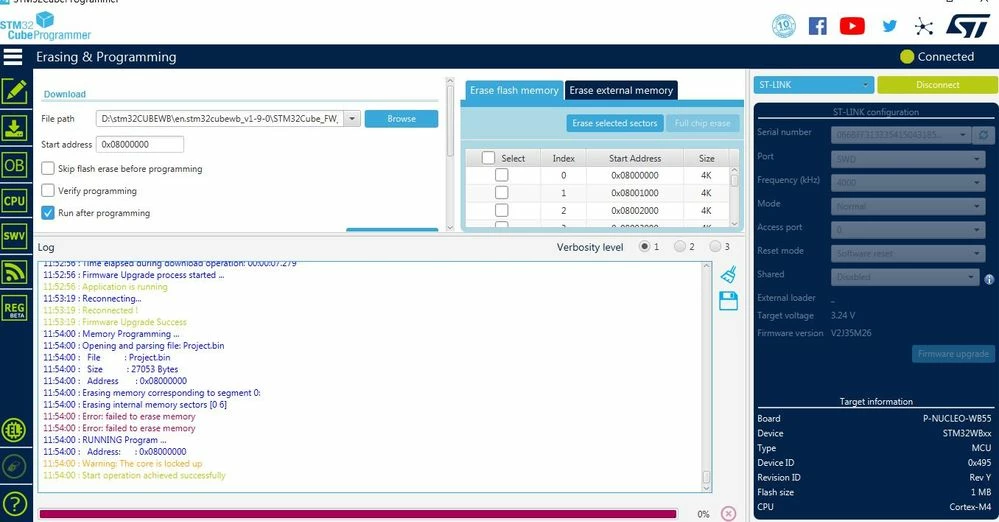Set verbosity level to 1
Viewport: 999px width, 522px height.
pyautogui.click(x=645, y=247)
